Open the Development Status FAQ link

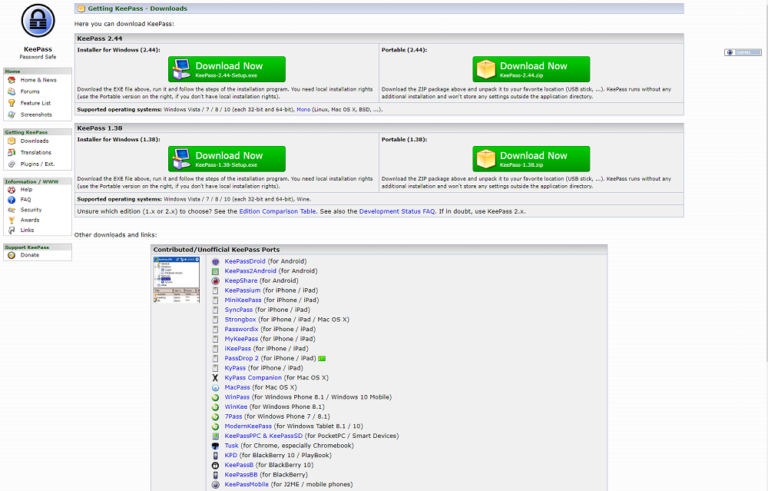tap(397, 212)
